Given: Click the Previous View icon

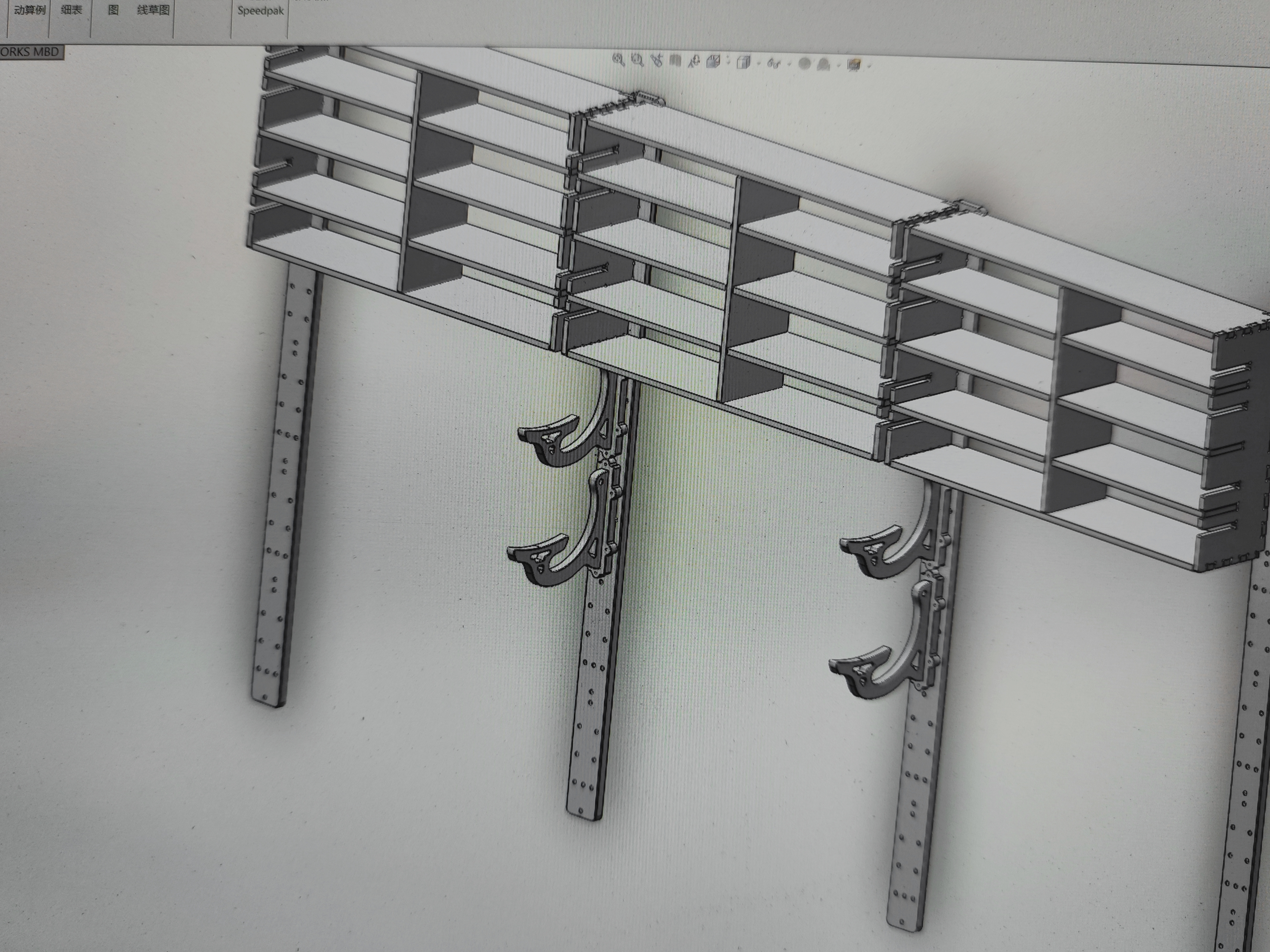Looking at the screenshot, I should pyautogui.click(x=657, y=61).
